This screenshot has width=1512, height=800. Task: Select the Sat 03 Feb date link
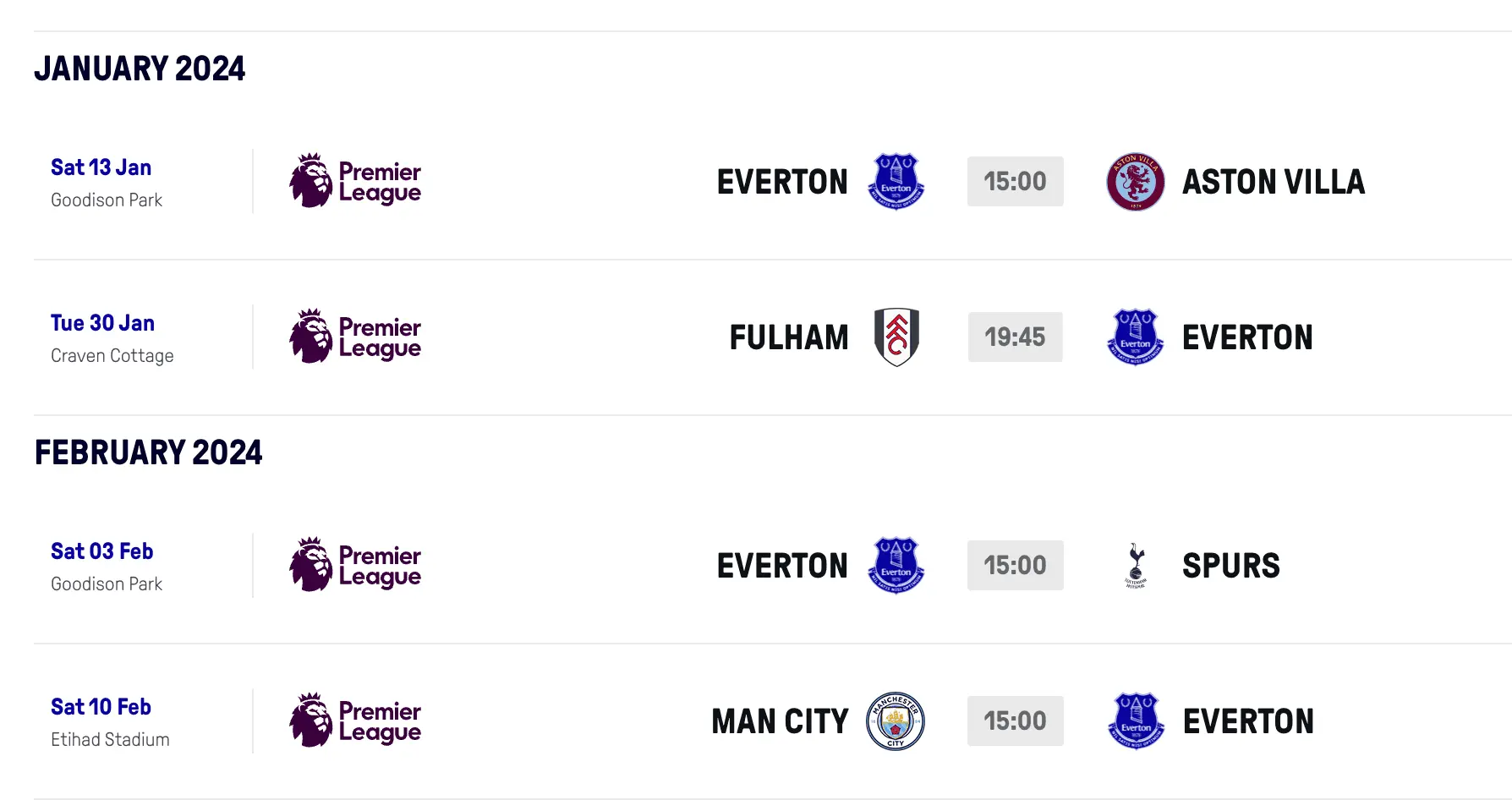click(102, 551)
